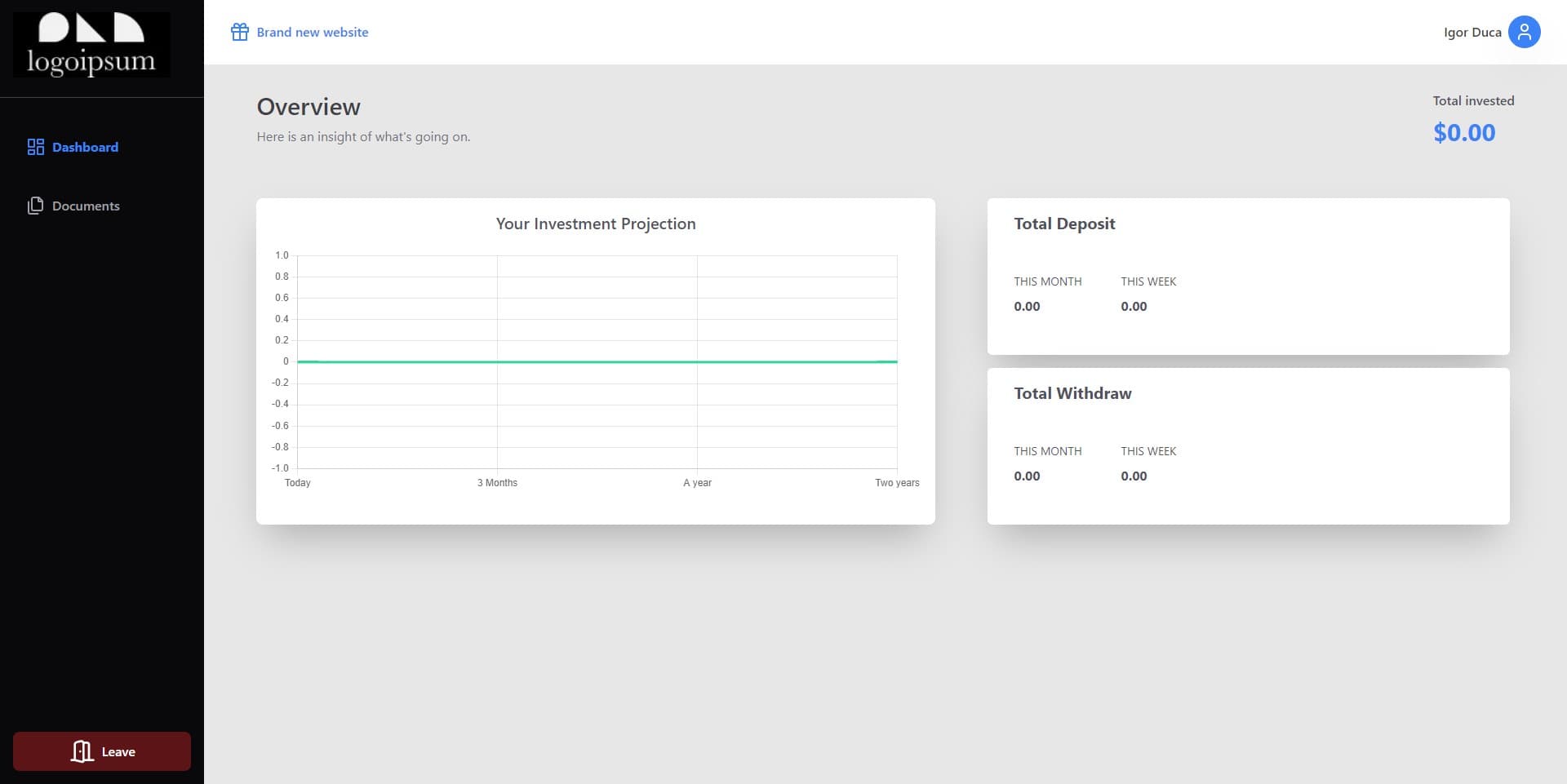Open the user profile avatar icon
This screenshot has width=1567, height=784.
point(1523,33)
